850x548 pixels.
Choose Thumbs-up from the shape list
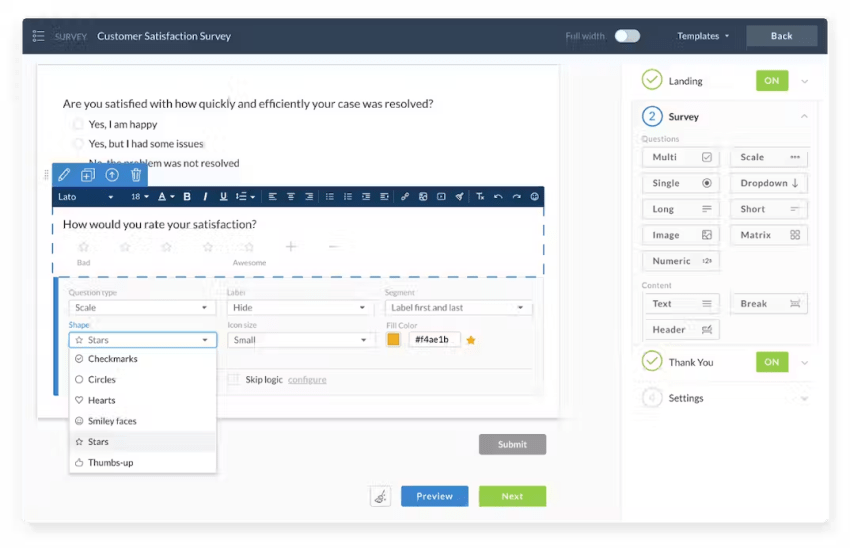tap(143, 463)
